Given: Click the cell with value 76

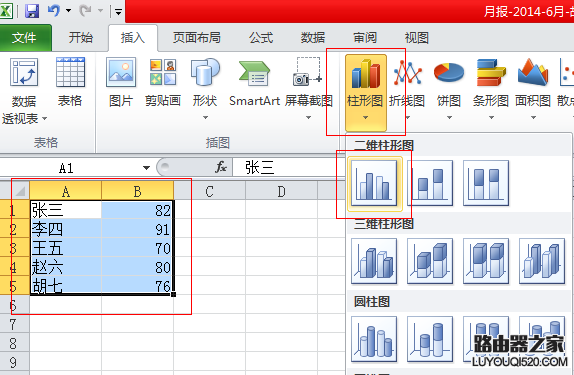Looking at the screenshot, I should (x=137, y=286).
